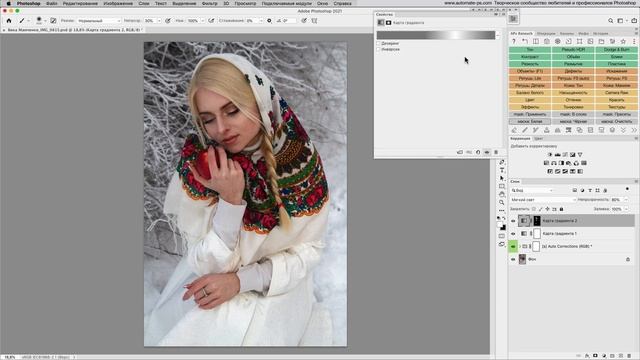Image resolution: width=640 pixels, height=360 pixels.
Task: Enable the Dither checkbox
Action: point(378,43)
